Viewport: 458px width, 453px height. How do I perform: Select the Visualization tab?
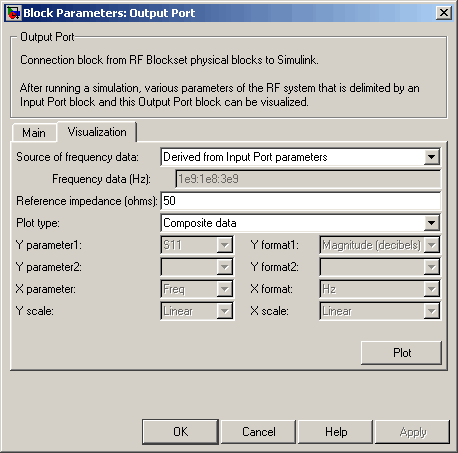97,132
